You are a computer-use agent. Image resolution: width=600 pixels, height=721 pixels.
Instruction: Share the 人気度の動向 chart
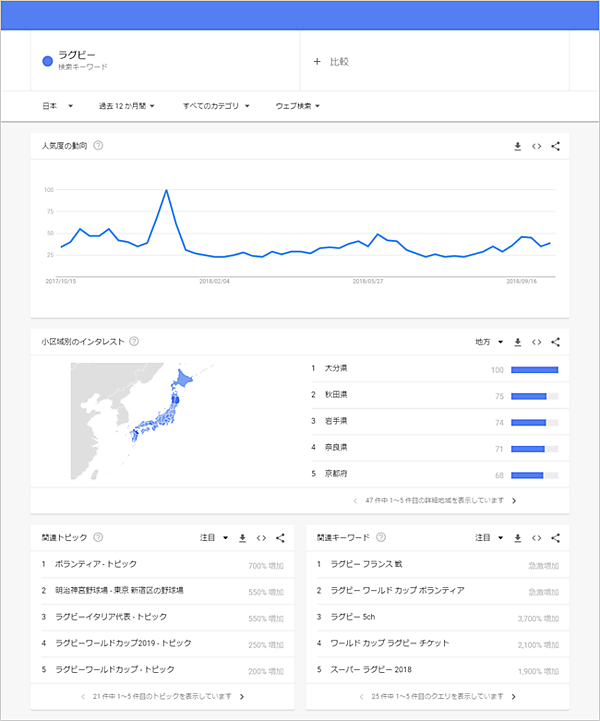(x=556, y=147)
